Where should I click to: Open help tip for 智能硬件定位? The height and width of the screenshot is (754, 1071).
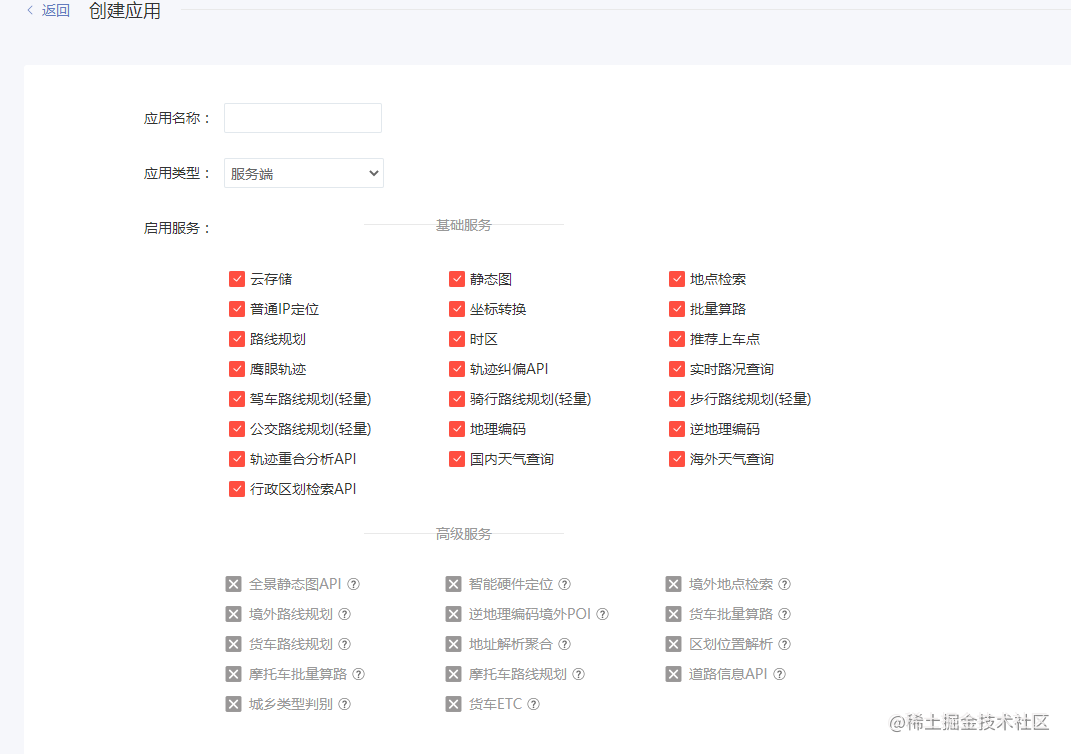(565, 584)
